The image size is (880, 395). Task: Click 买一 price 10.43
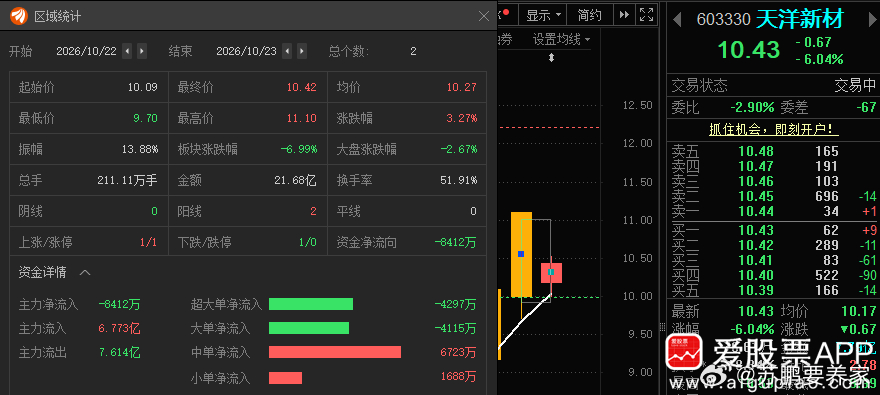point(756,231)
